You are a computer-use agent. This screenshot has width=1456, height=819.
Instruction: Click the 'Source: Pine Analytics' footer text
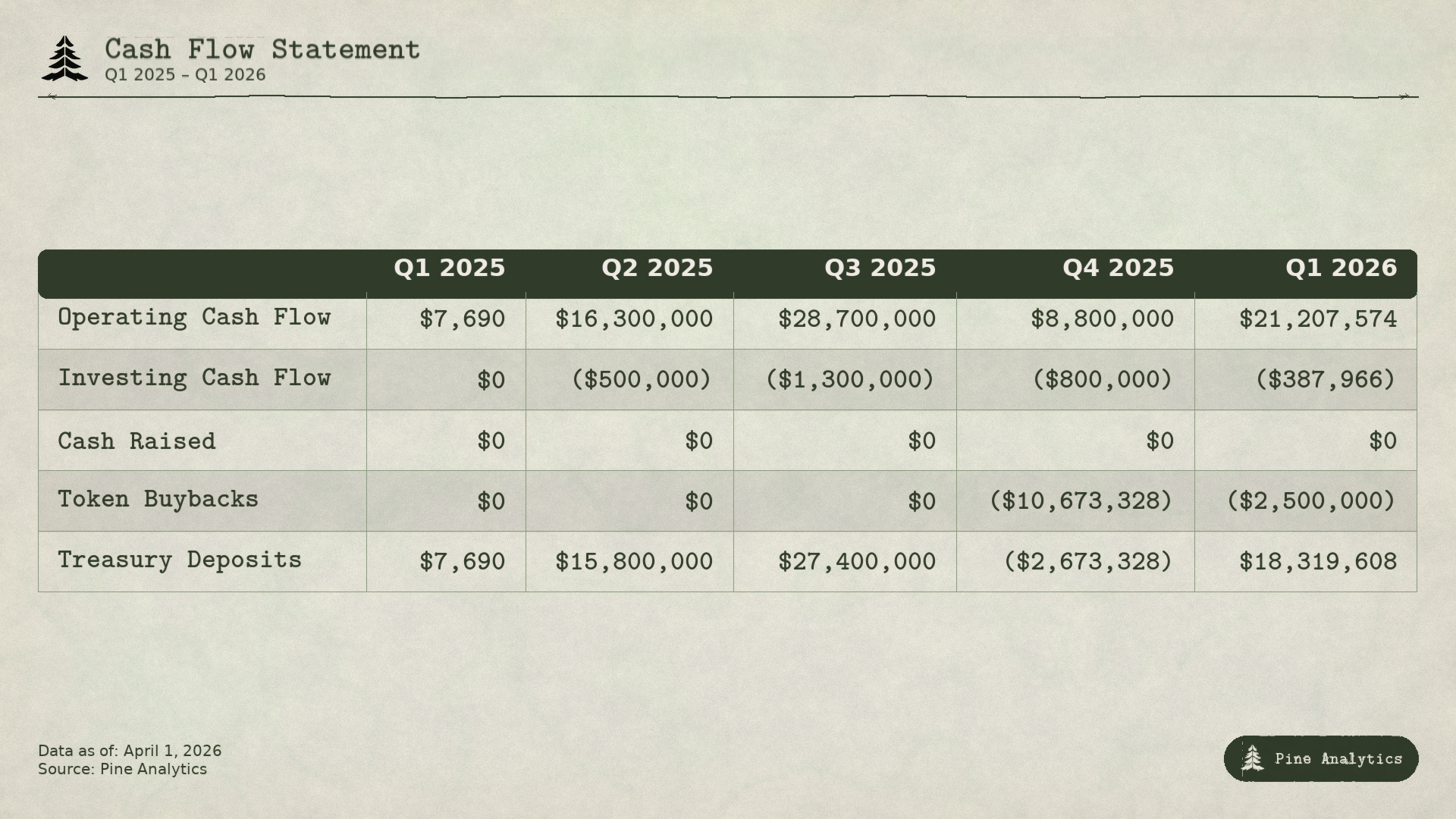(122, 769)
